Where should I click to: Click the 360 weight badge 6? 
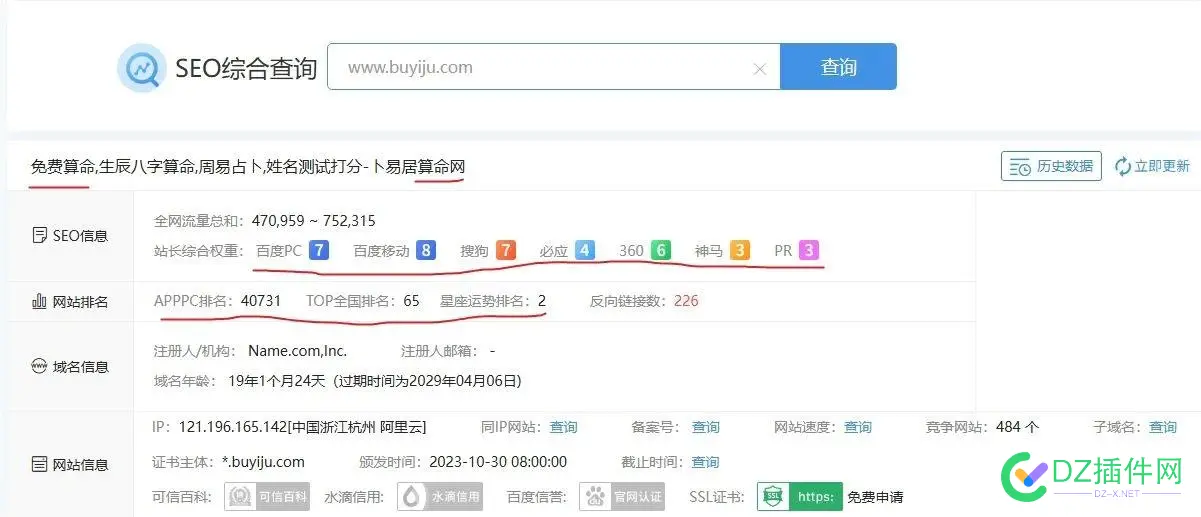(660, 250)
